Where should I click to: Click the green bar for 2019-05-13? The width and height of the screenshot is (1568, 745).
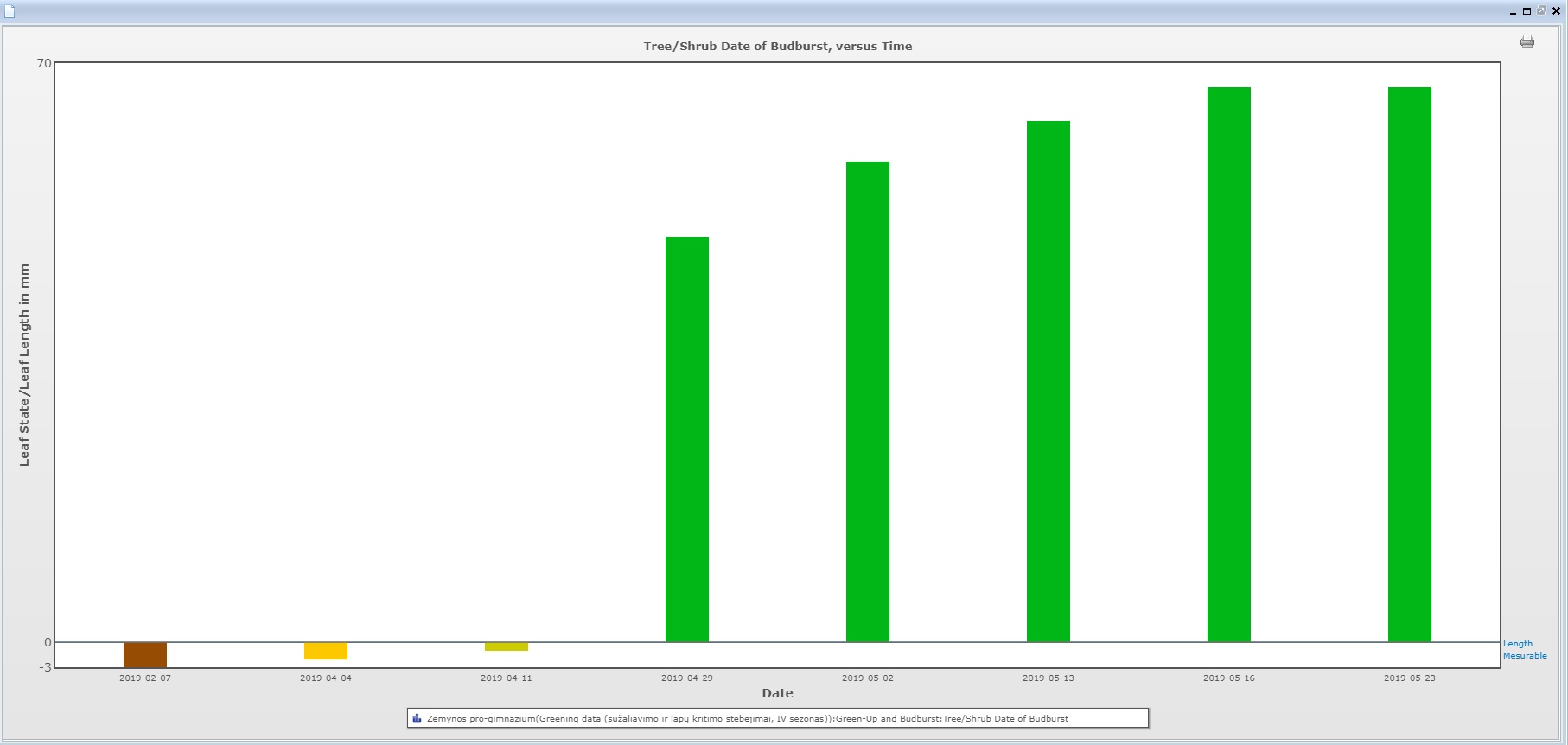pyautogui.click(x=1049, y=381)
